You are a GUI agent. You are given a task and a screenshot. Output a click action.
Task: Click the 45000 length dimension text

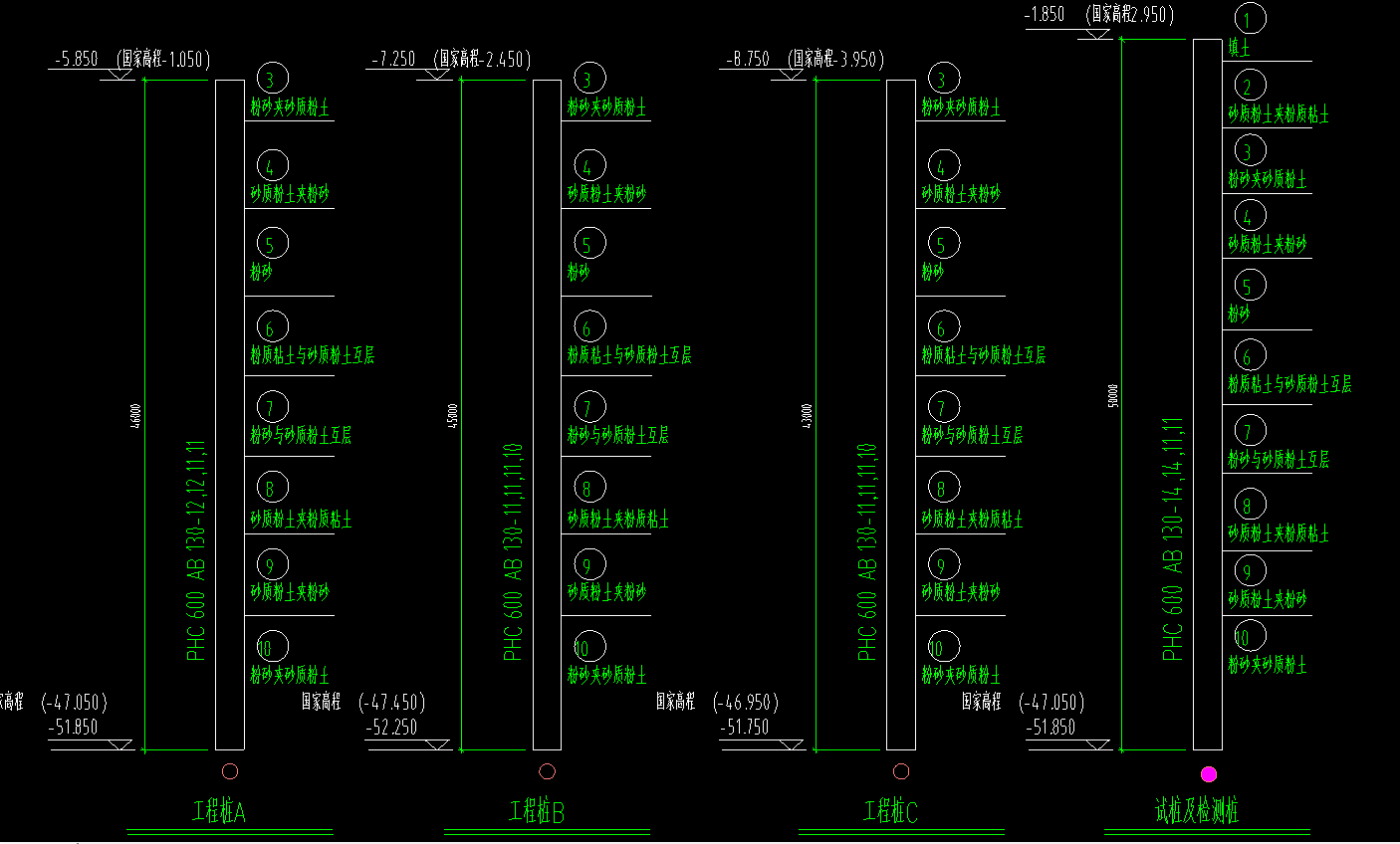click(453, 415)
